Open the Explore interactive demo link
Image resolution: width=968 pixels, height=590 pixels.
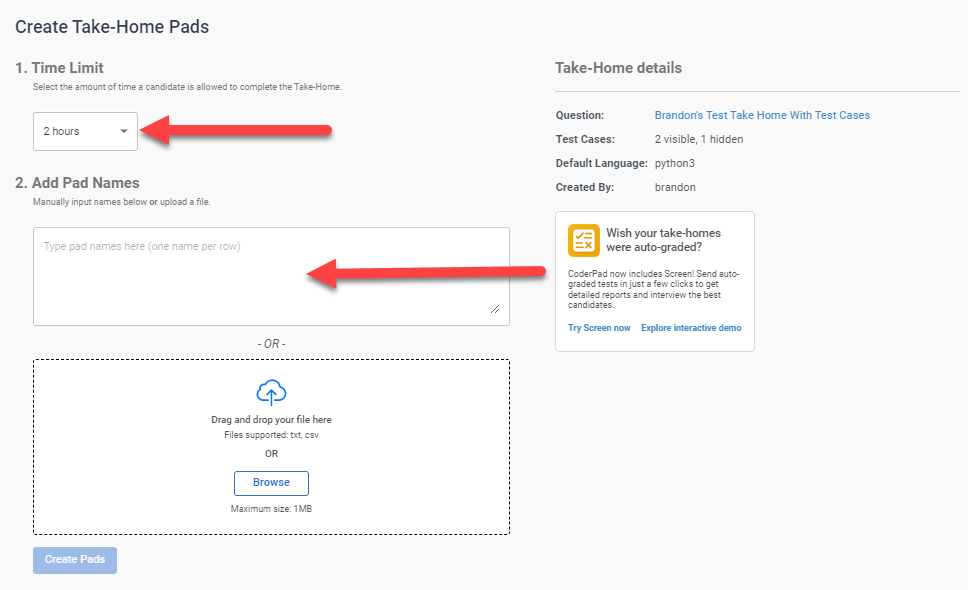click(691, 328)
